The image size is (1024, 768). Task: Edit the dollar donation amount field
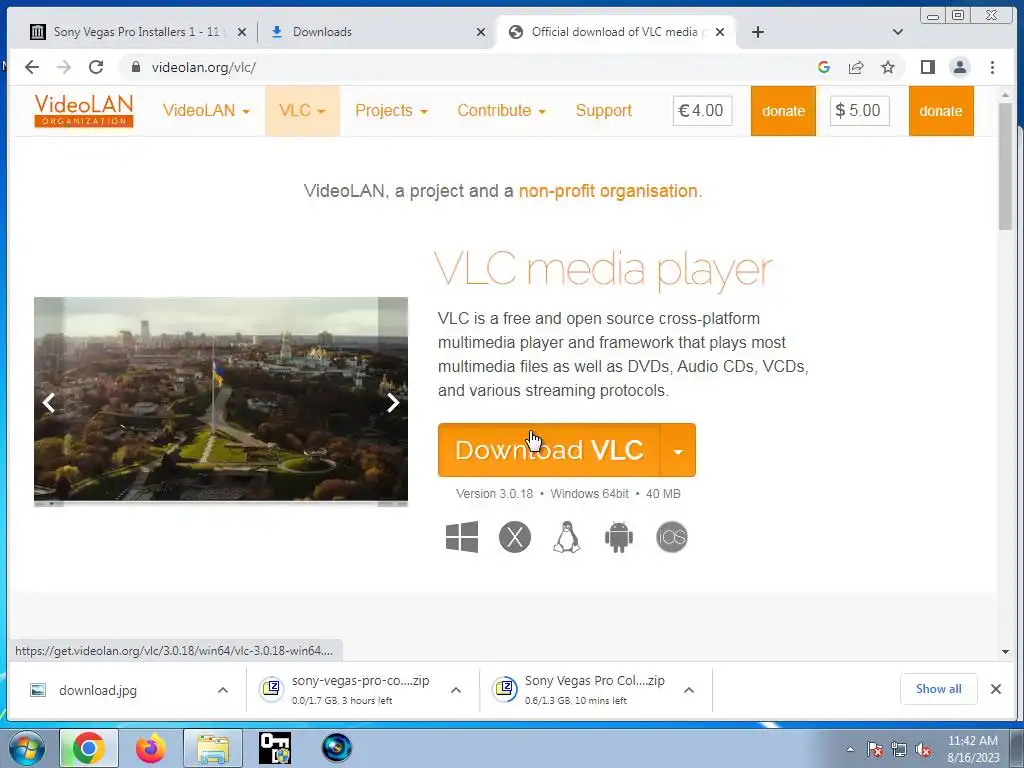coord(859,111)
